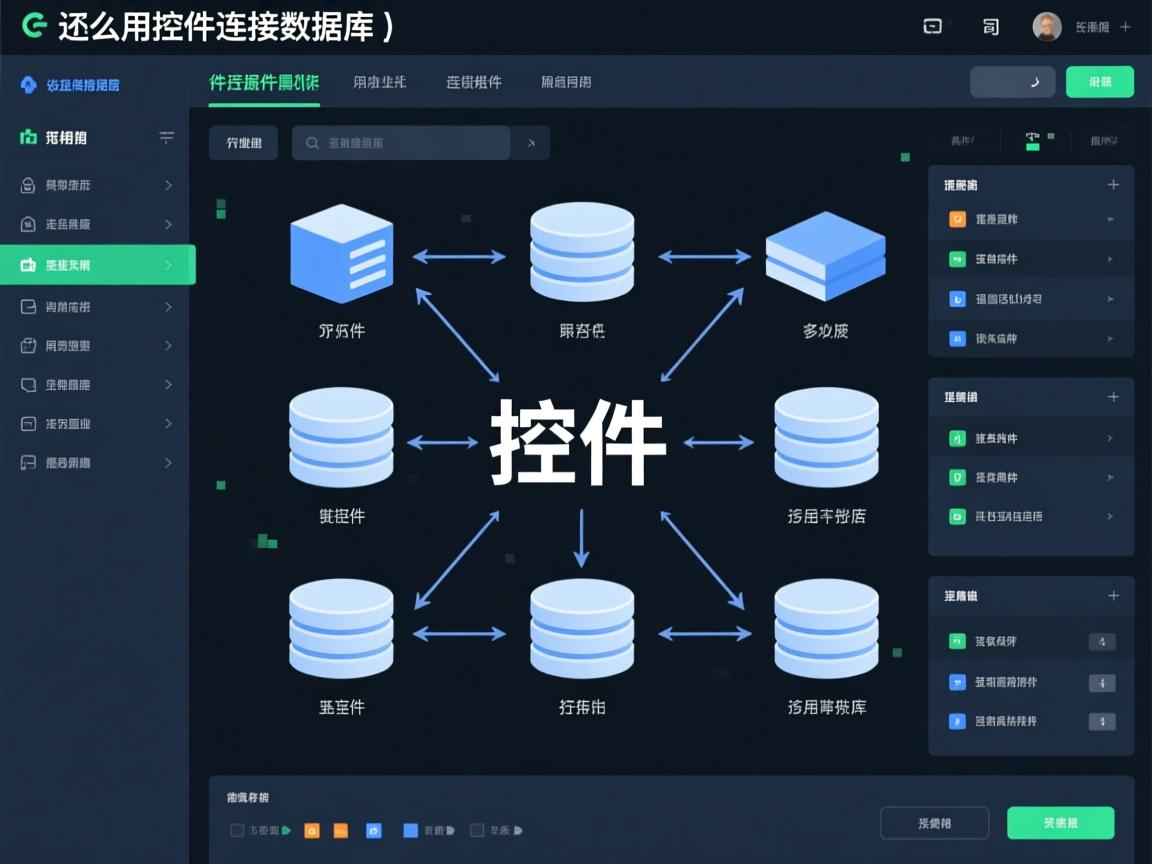The height and width of the screenshot is (864, 1152).
Task: Click the orange color swatch in the bottom legend
Action: point(313,830)
